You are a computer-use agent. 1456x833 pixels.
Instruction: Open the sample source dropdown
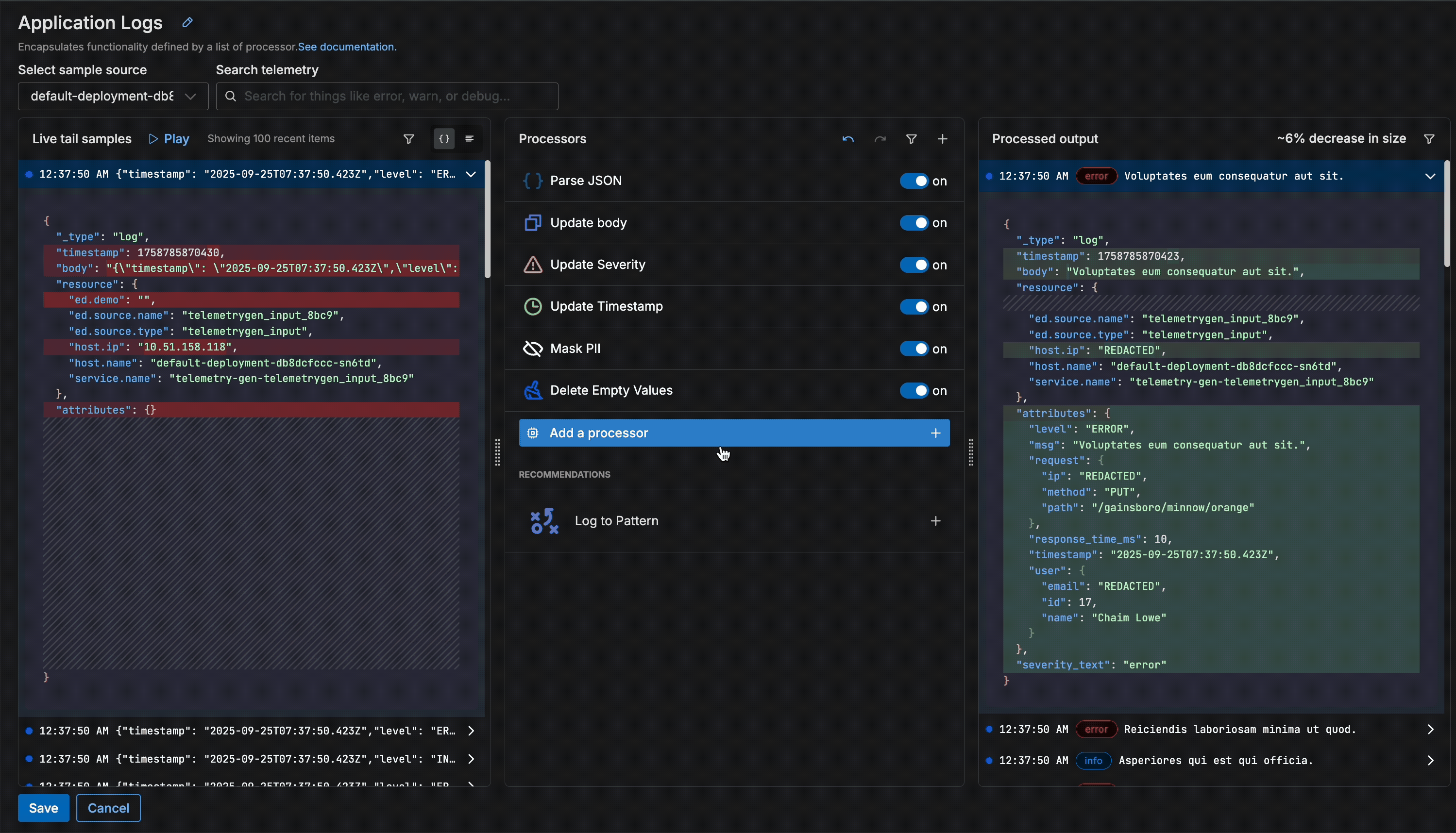(x=113, y=96)
